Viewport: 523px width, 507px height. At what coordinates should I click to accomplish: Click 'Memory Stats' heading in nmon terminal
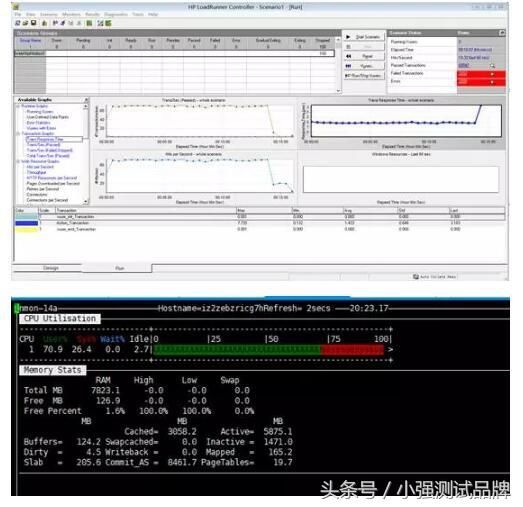click(x=52, y=370)
